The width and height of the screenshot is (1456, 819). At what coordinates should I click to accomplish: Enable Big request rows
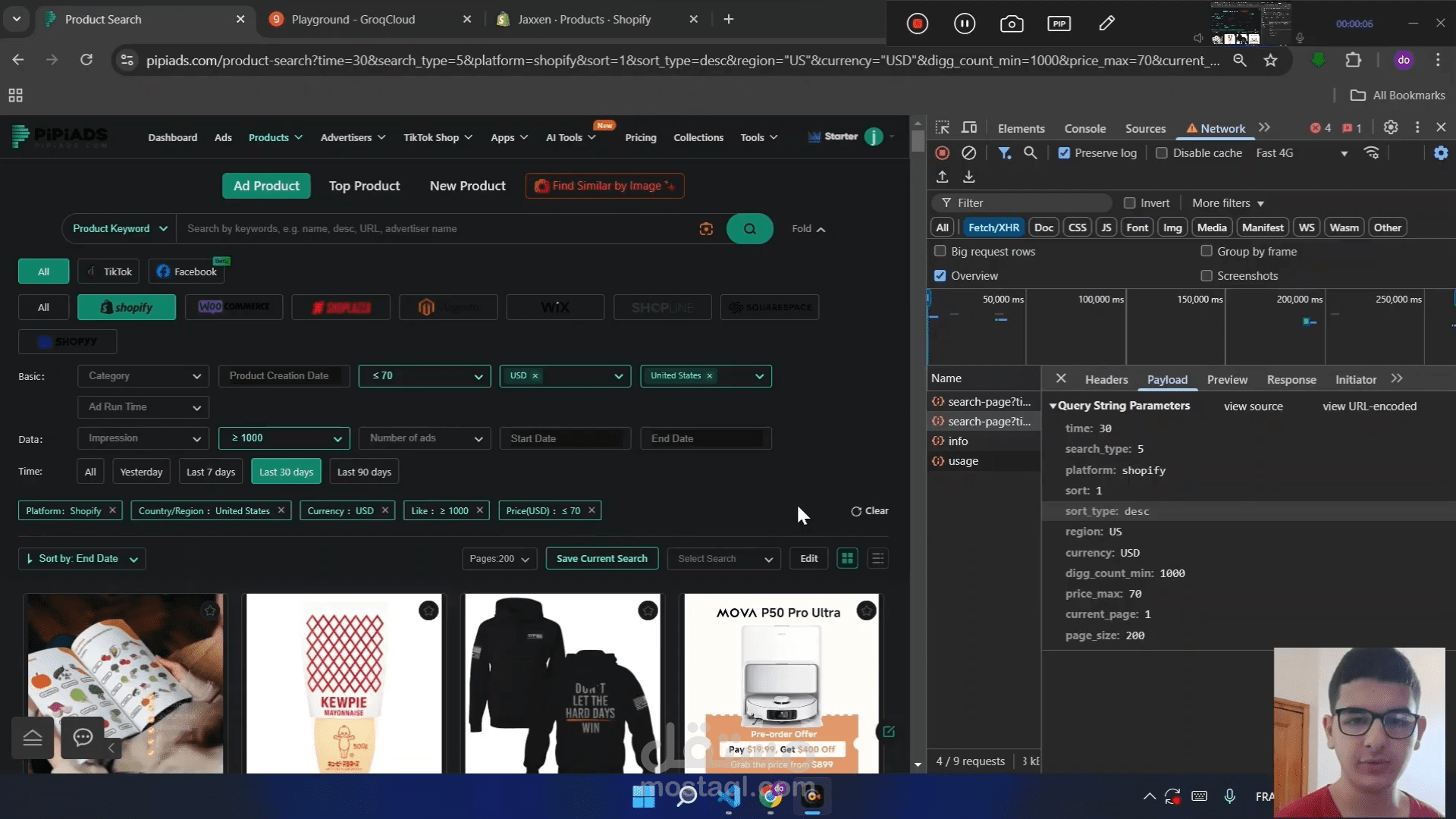940,251
